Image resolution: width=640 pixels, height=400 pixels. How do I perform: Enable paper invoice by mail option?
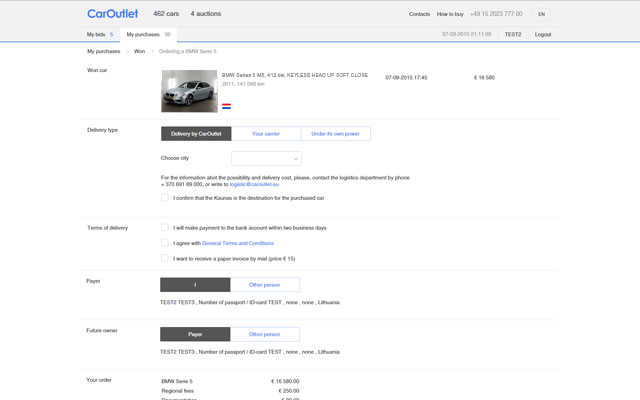click(165, 258)
